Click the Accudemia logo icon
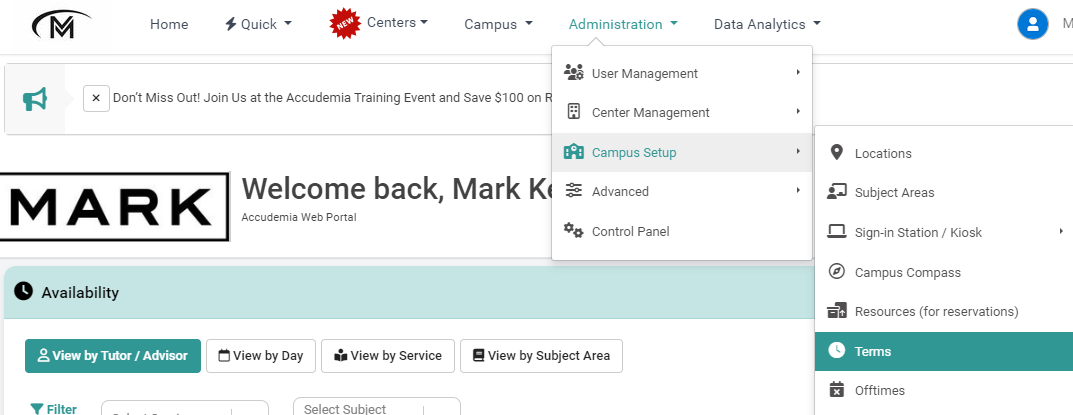 click(60, 23)
